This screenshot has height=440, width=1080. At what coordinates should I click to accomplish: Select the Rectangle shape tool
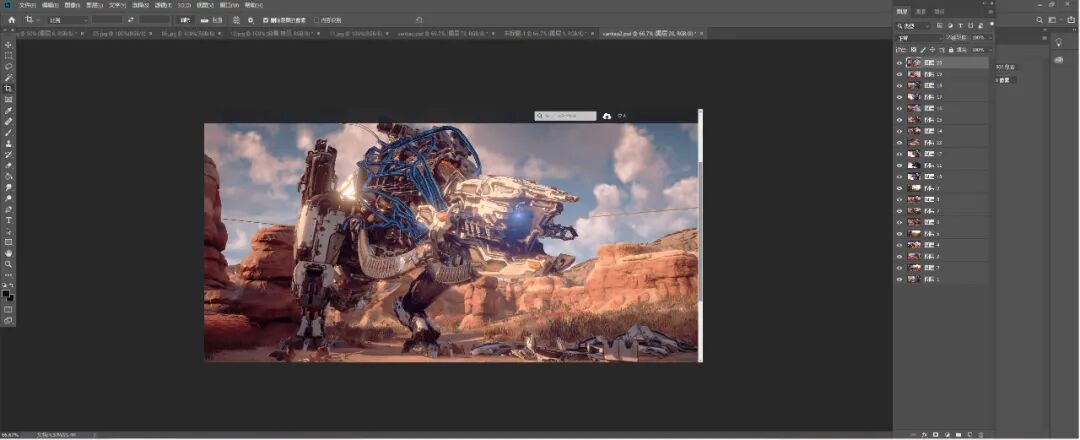click(x=9, y=242)
